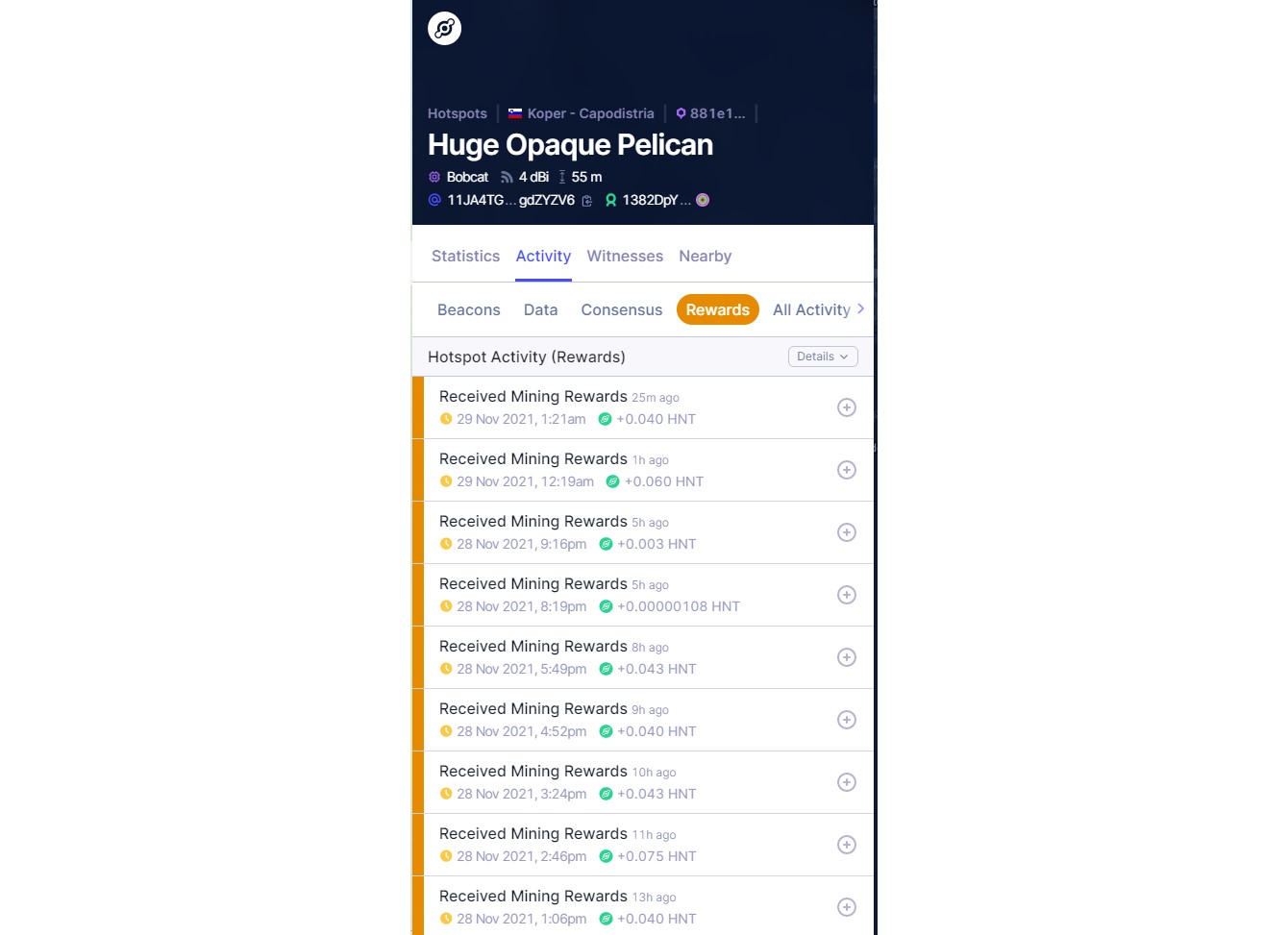Click the Helium logo icon at top

(x=444, y=28)
